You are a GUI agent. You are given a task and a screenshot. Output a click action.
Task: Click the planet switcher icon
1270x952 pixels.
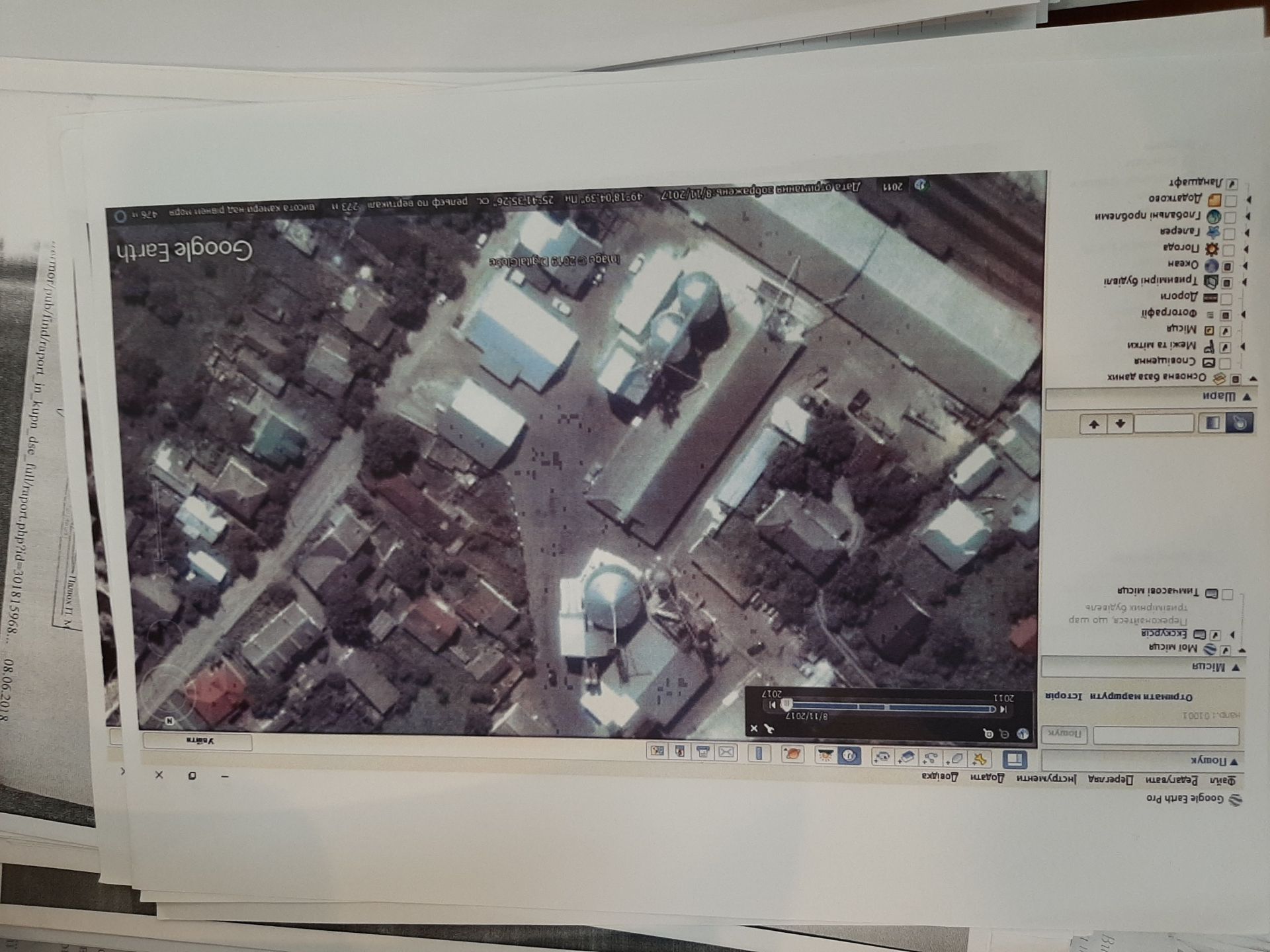click(x=792, y=754)
